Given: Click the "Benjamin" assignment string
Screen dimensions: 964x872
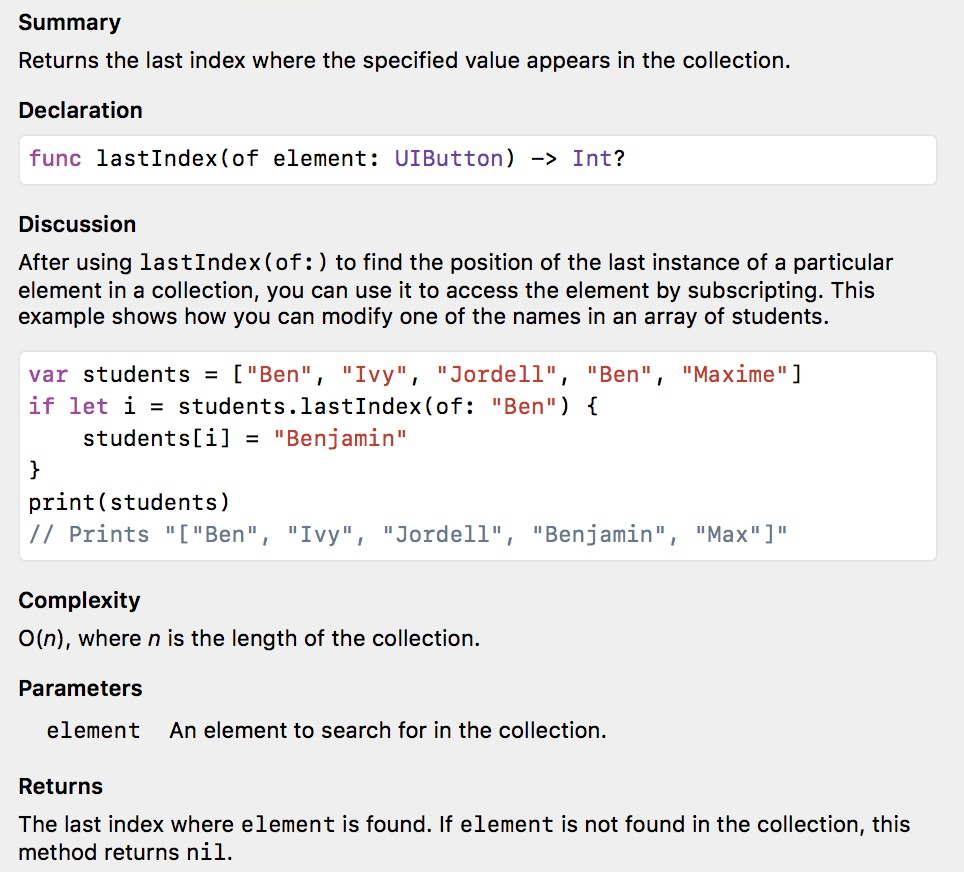Looking at the screenshot, I should point(341,438).
